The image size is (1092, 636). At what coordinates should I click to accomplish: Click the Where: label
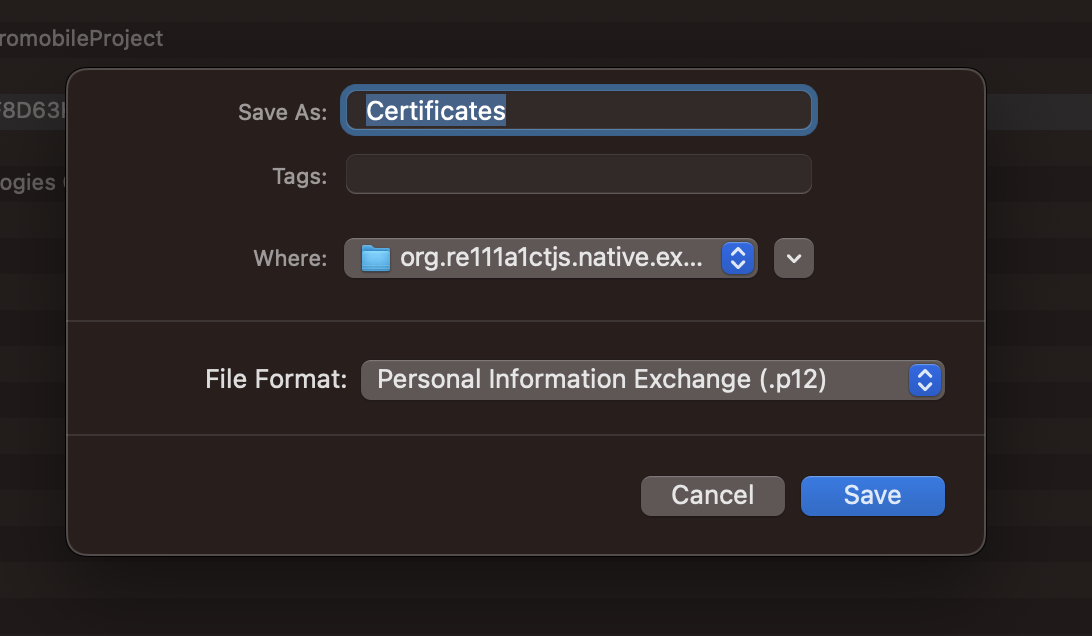(x=290, y=258)
